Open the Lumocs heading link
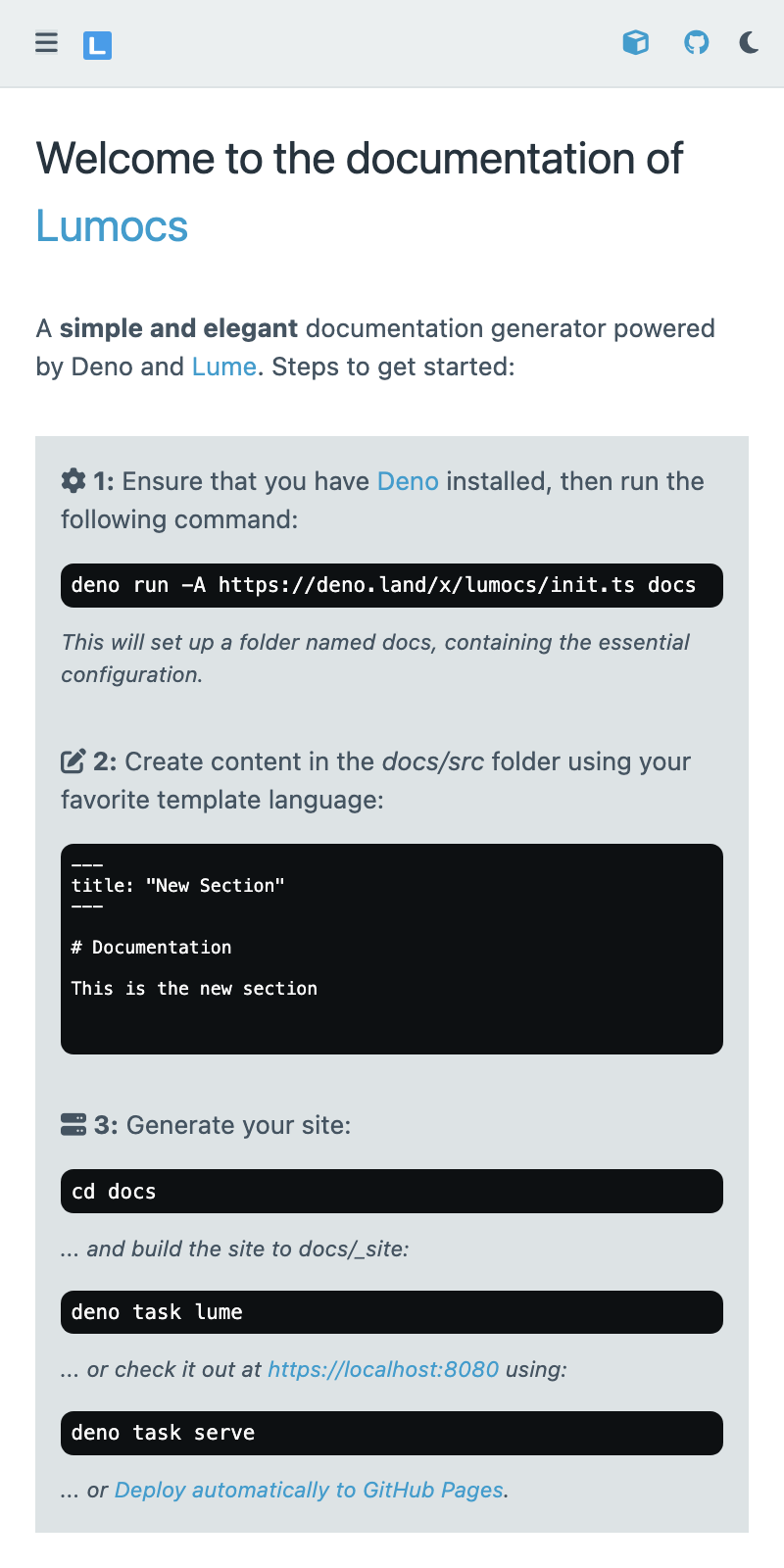The image size is (784, 1568). (112, 226)
